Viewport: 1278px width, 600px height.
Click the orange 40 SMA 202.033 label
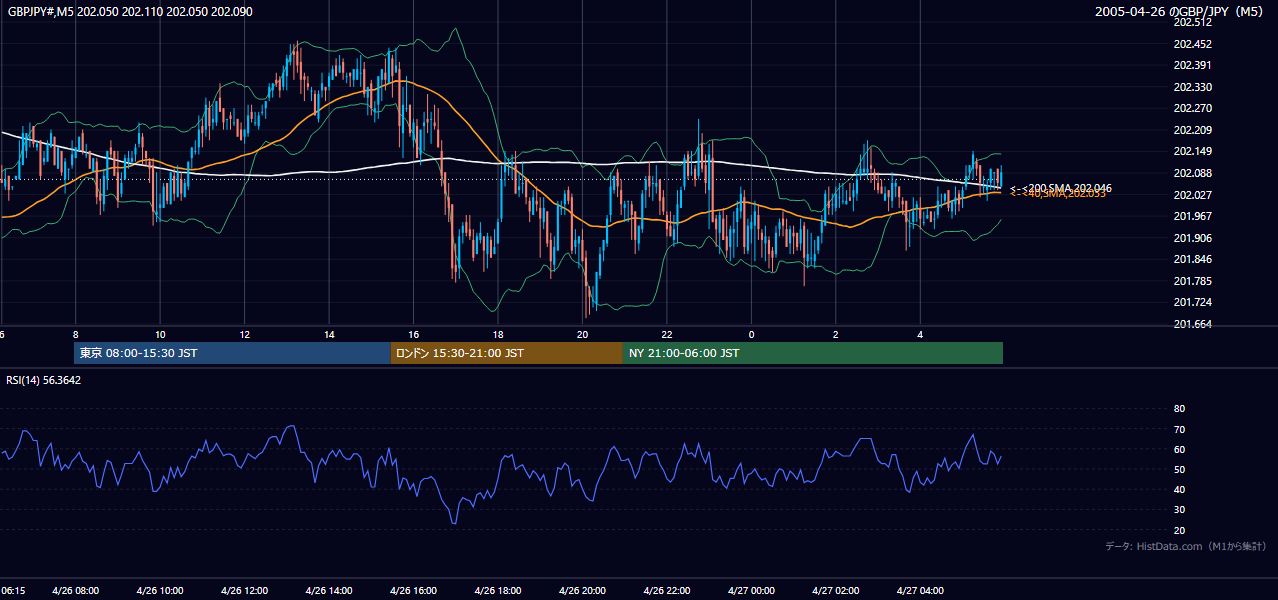tap(1058, 194)
